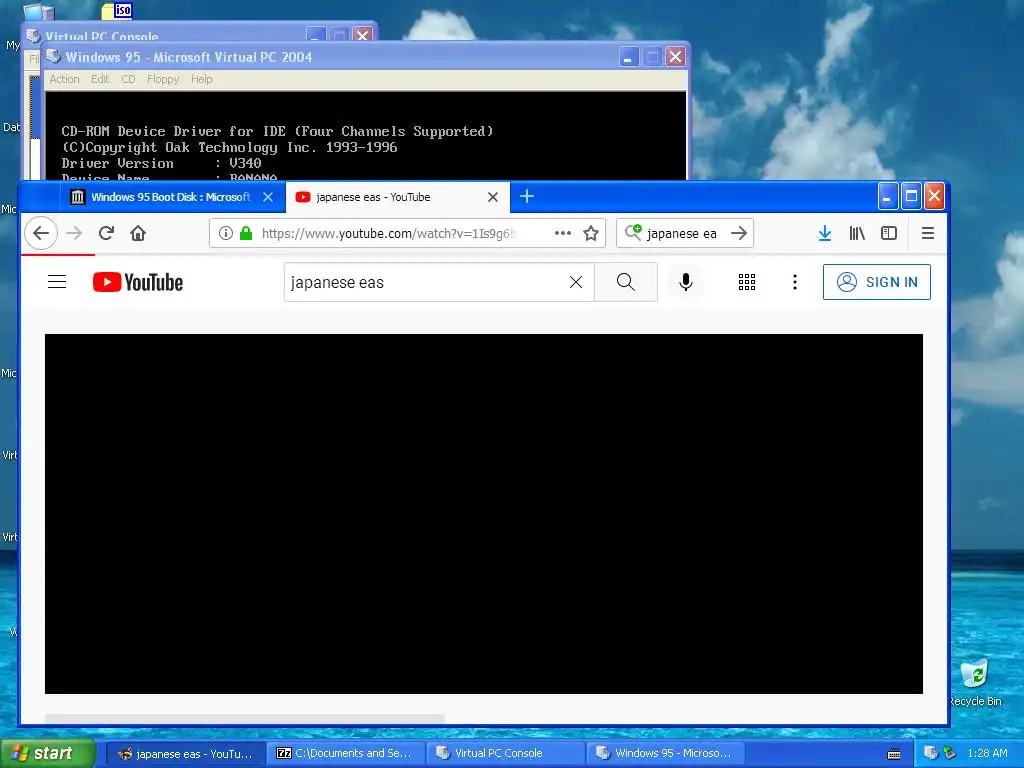Start voice search with the microphone icon
Image resolution: width=1024 pixels, height=768 pixels.
click(x=686, y=282)
